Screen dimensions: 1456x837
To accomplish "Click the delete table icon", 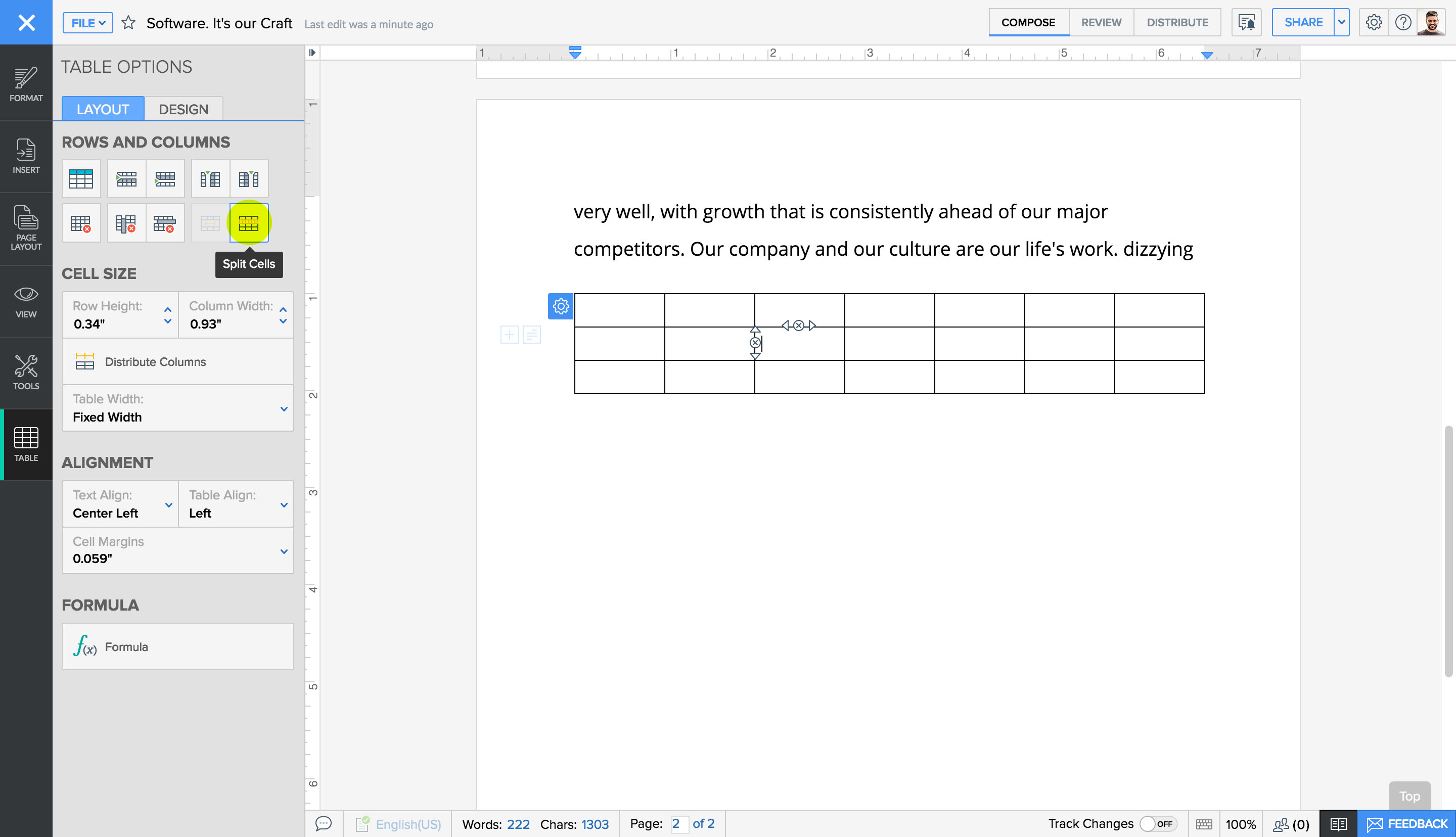I will [80, 223].
